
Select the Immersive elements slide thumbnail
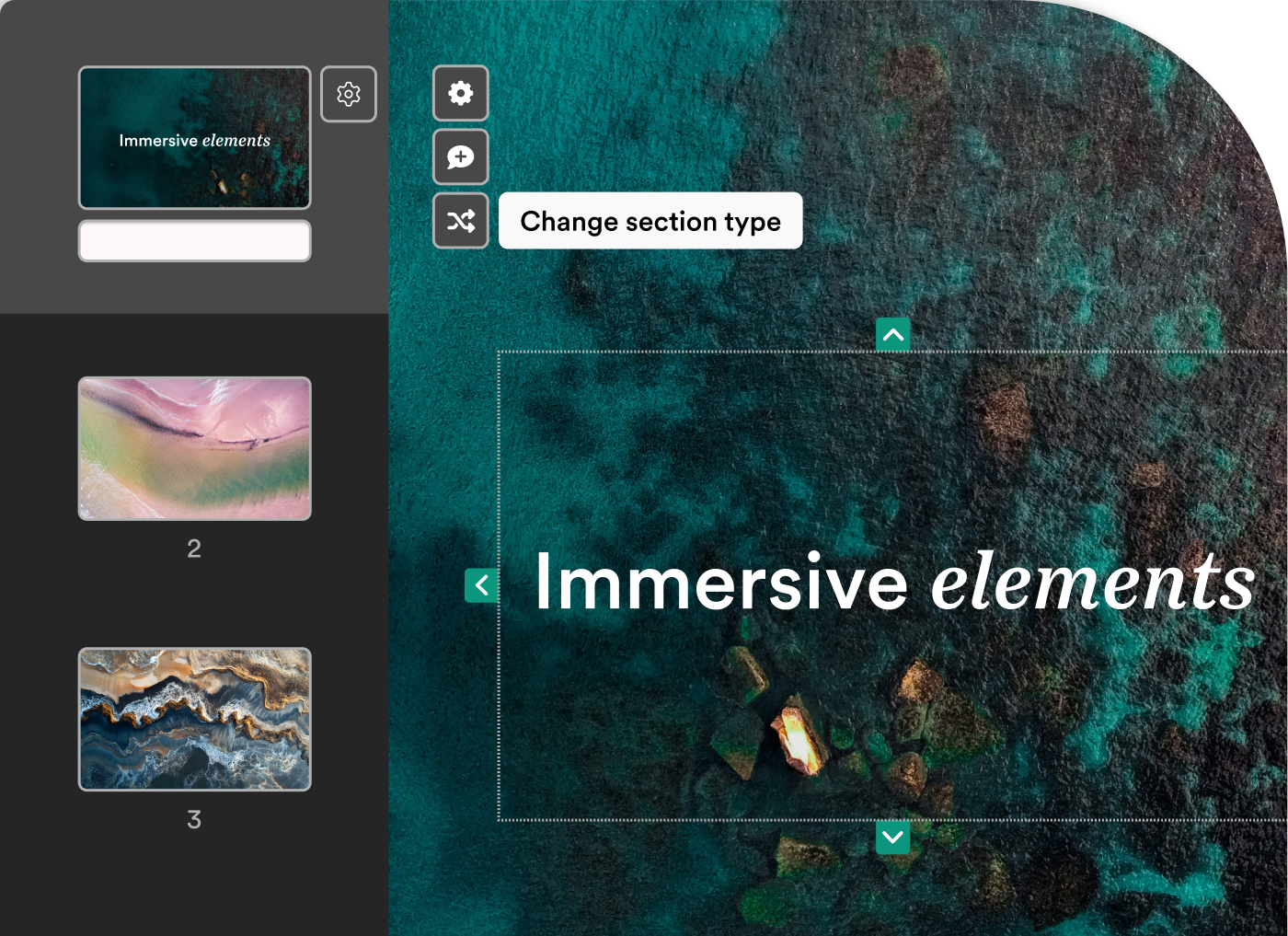tap(194, 138)
